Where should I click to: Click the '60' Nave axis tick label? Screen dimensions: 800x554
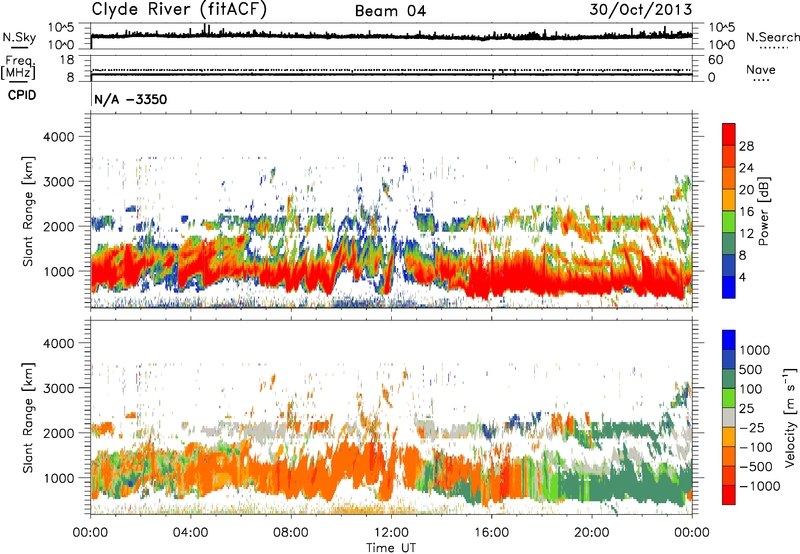[x=715, y=60]
